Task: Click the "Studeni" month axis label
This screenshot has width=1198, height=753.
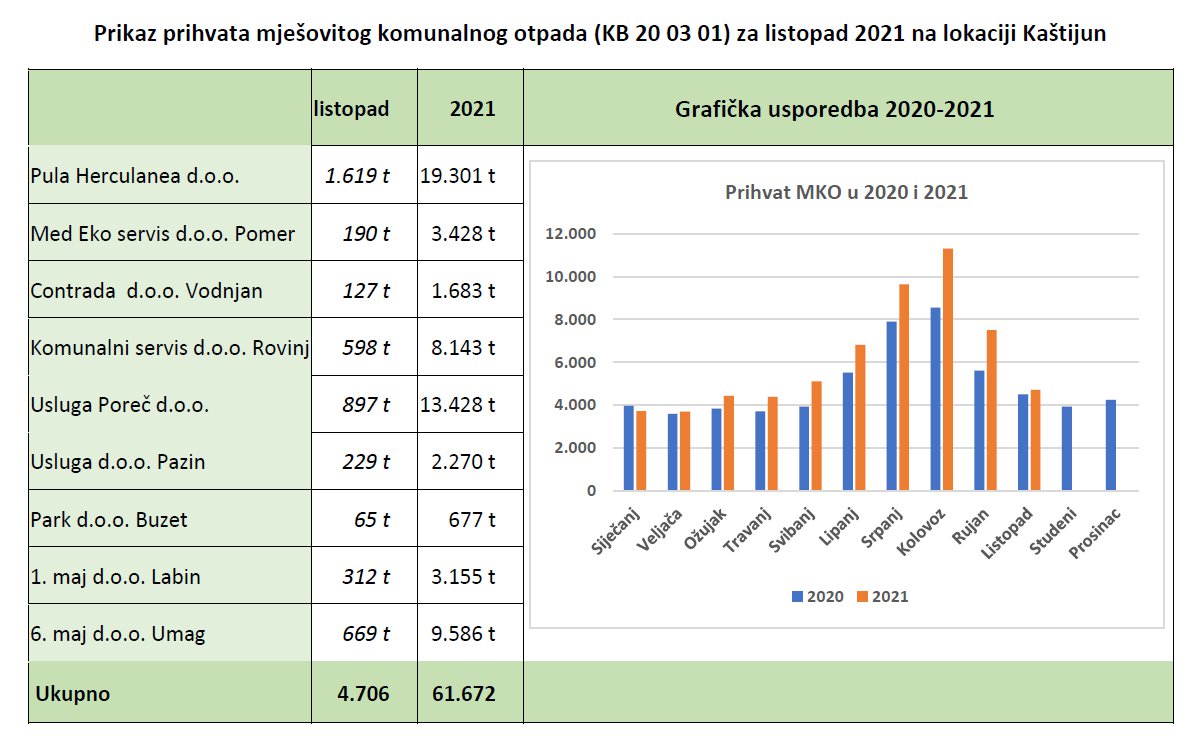Action: point(1053,531)
